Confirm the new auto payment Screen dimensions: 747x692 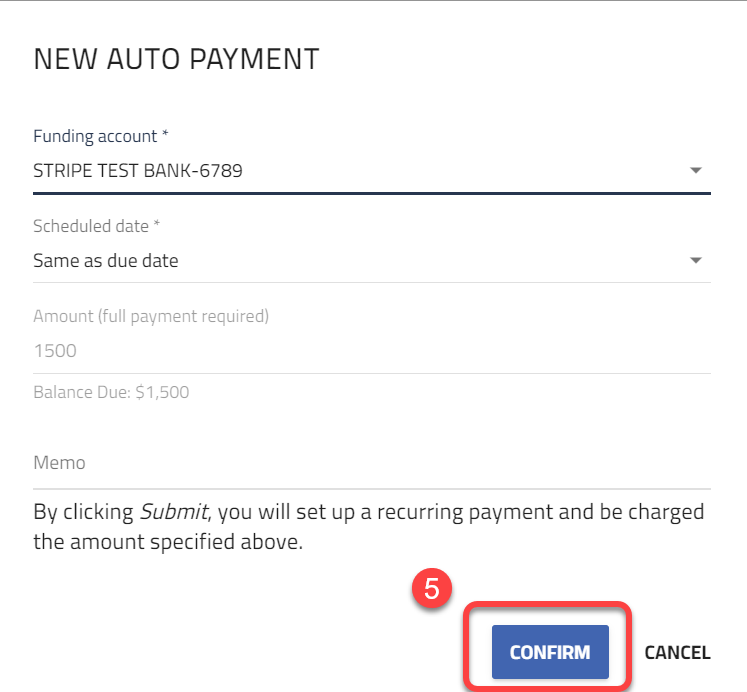tap(550, 652)
